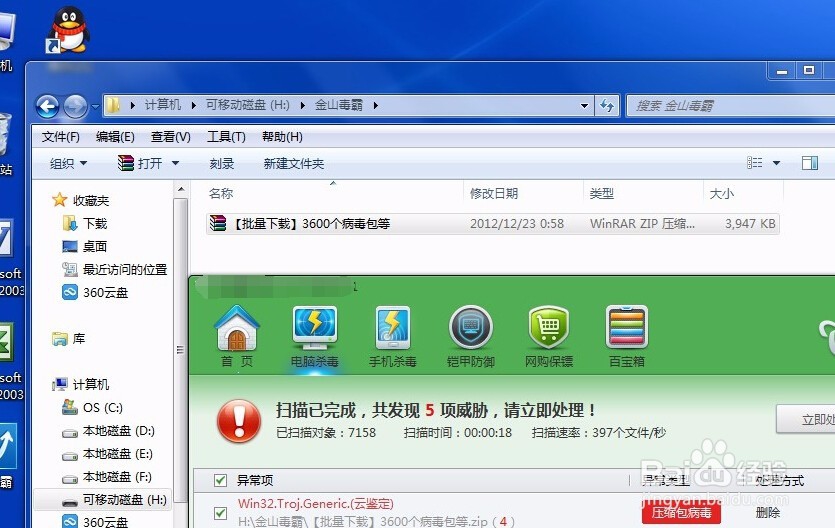Open 本地磁盘 (E:) drive

tap(108, 453)
